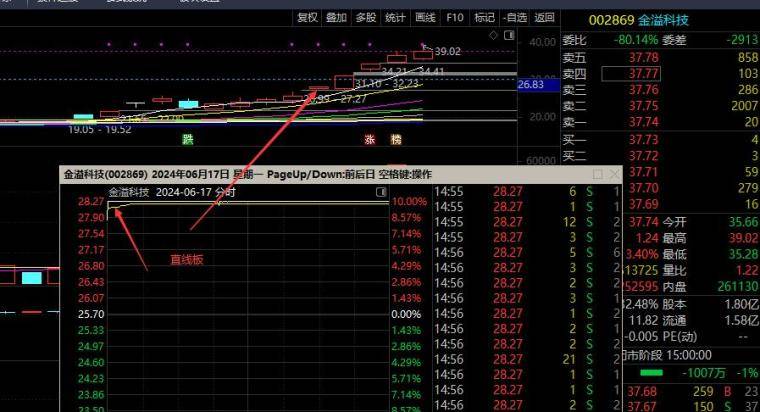The height and width of the screenshot is (412, 760).
Task: Select the 卖二 37.75 order book row
Action: 660,106
